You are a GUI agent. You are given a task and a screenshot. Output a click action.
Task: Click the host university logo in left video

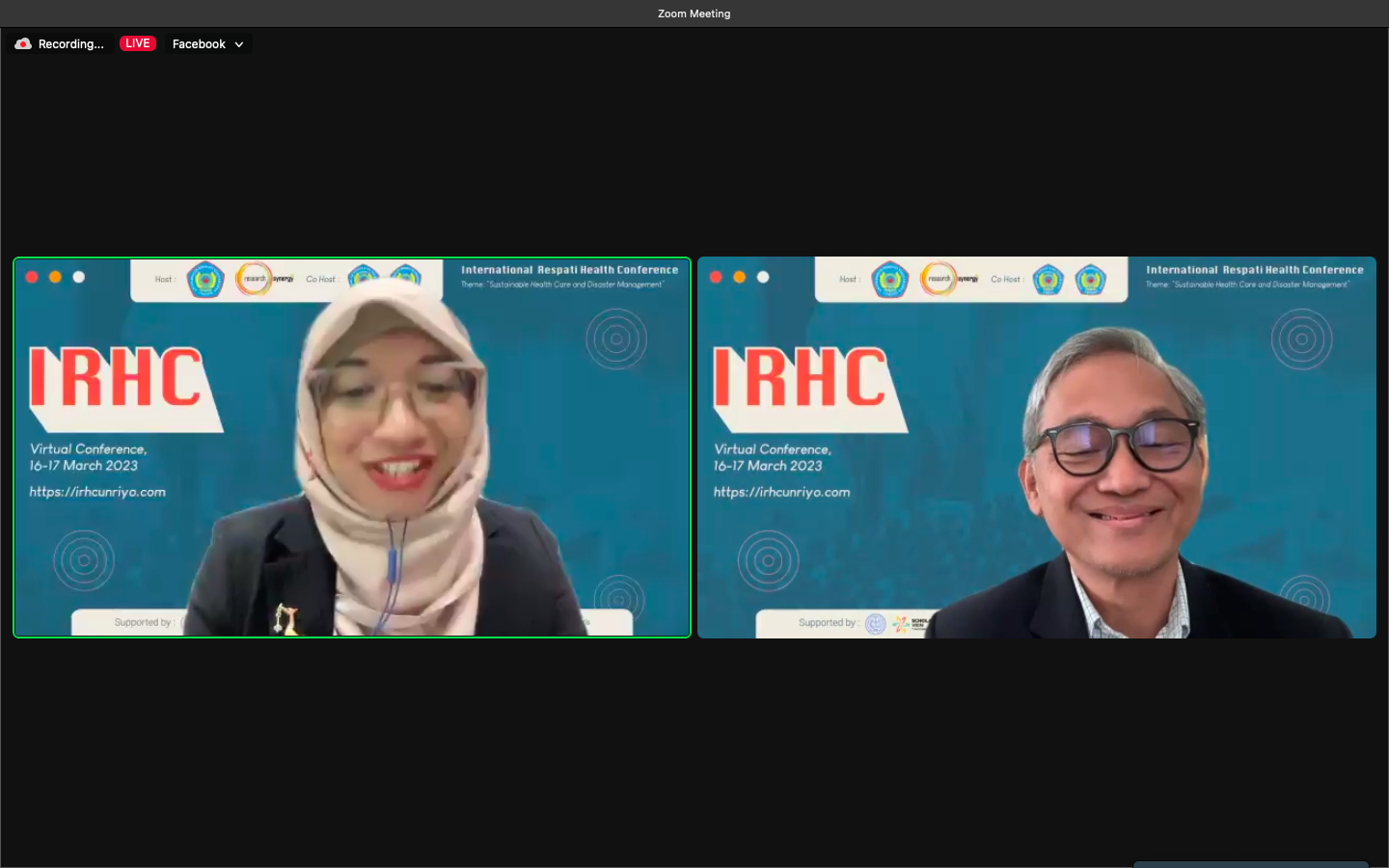205,280
